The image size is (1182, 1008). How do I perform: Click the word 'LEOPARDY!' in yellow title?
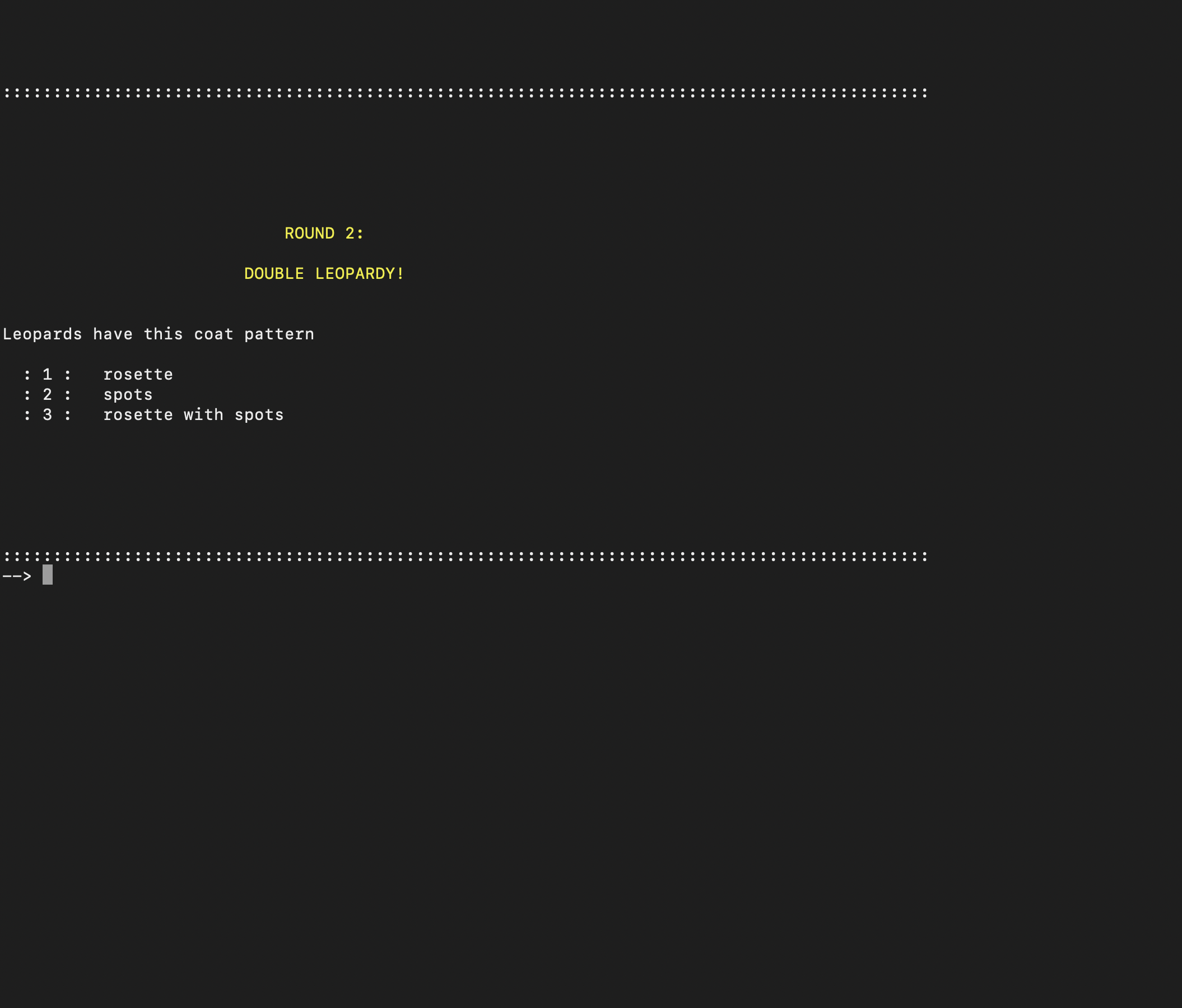pos(360,274)
